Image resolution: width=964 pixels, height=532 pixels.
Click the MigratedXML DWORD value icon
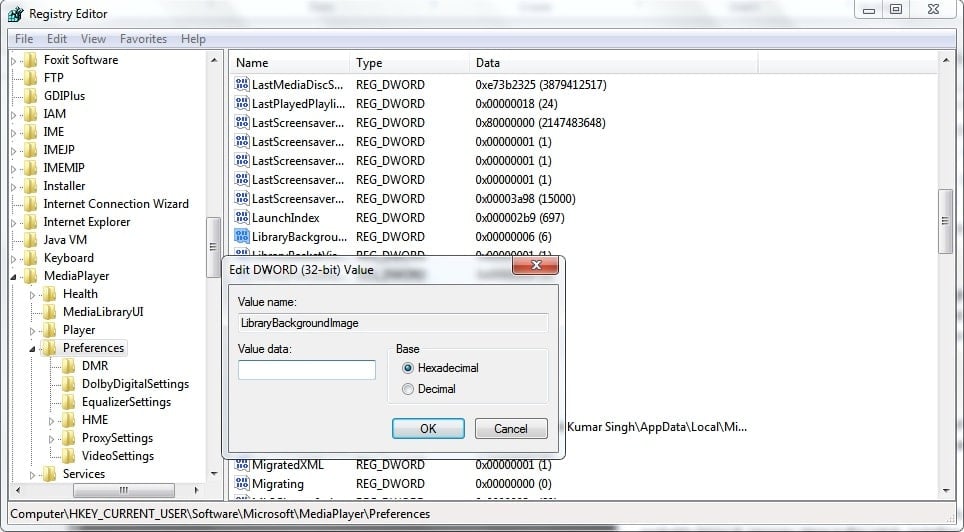[242, 464]
